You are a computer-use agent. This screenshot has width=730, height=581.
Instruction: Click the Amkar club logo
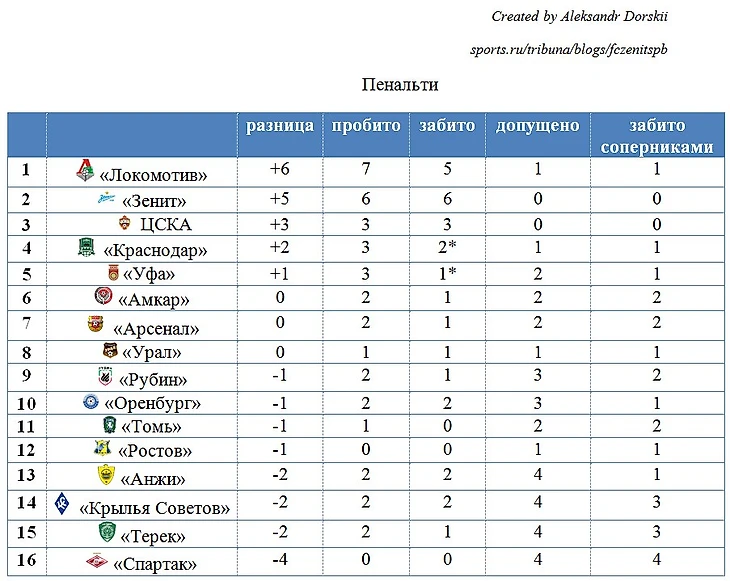pyautogui.click(x=103, y=296)
